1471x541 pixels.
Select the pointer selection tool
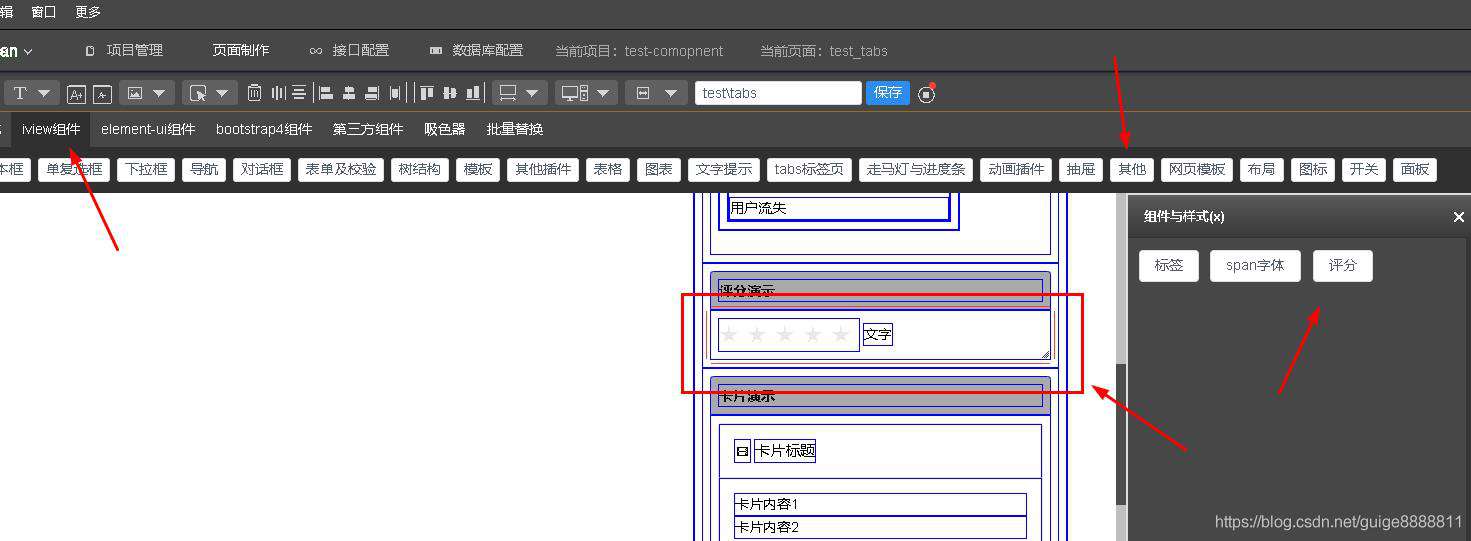click(x=198, y=93)
